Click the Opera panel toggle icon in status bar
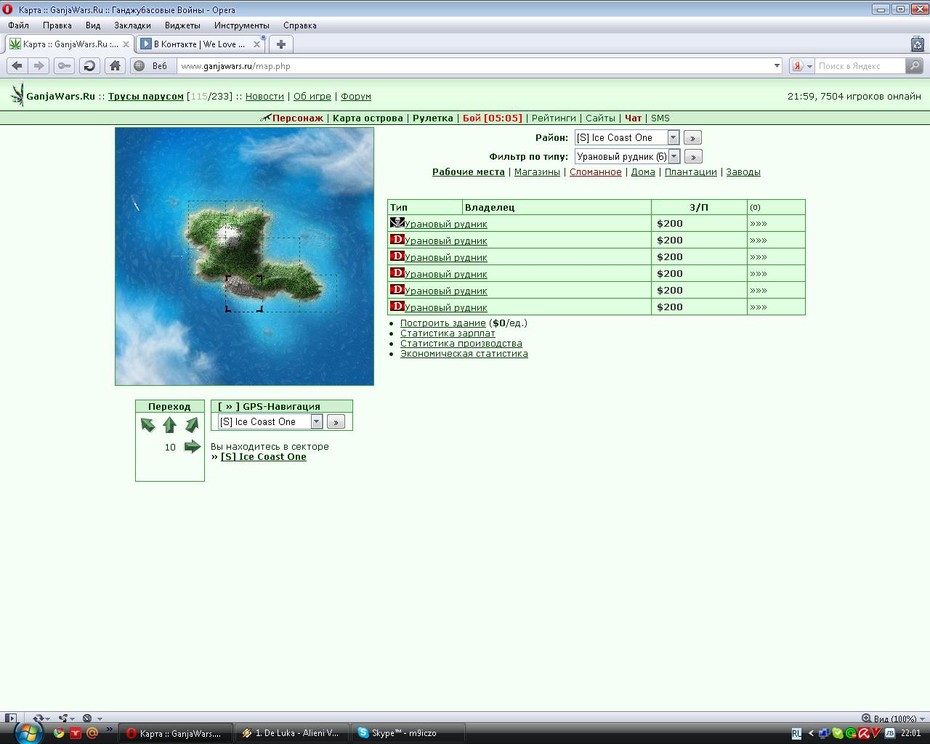Image resolution: width=930 pixels, height=744 pixels. coord(11,718)
